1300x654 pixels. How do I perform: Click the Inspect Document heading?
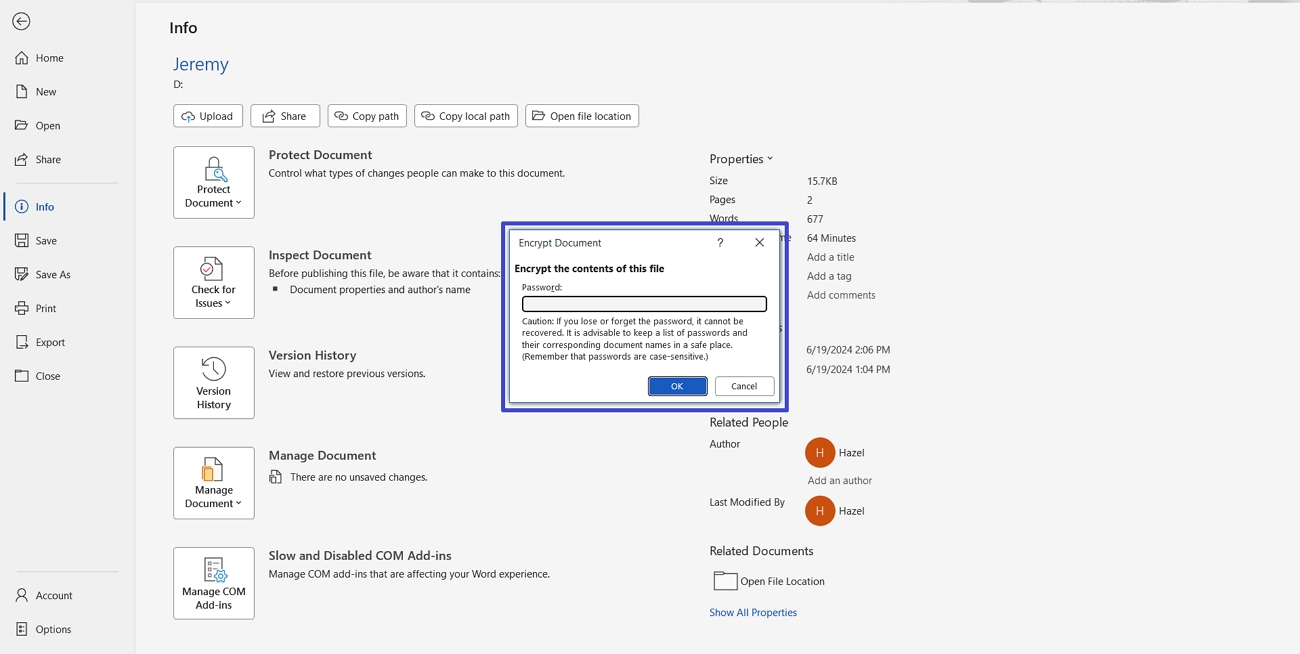click(x=320, y=255)
